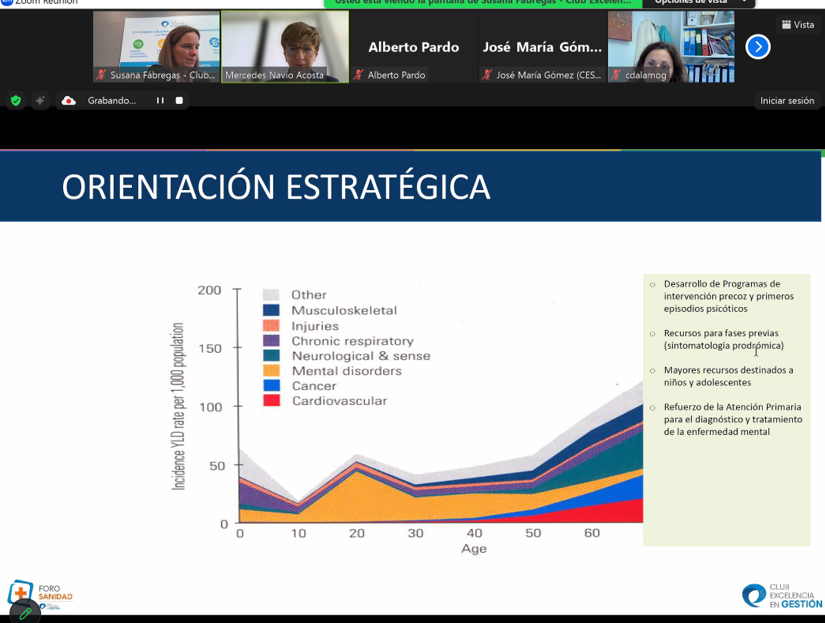This screenshot has height=623, width=825.
Task: Click the Chronic respiratory legend swatch
Action: (x=271, y=340)
